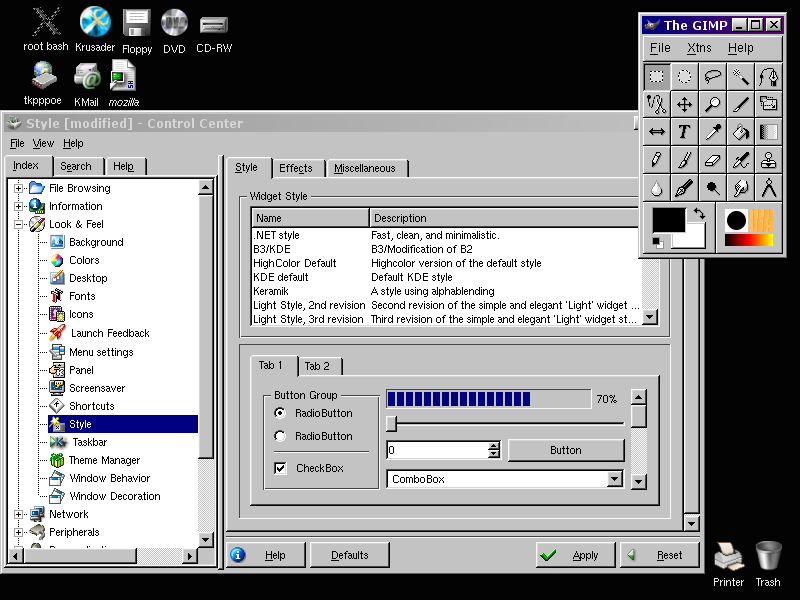This screenshot has height=600, width=800.
Task: Select the Bucket Fill tool
Action: (740, 131)
